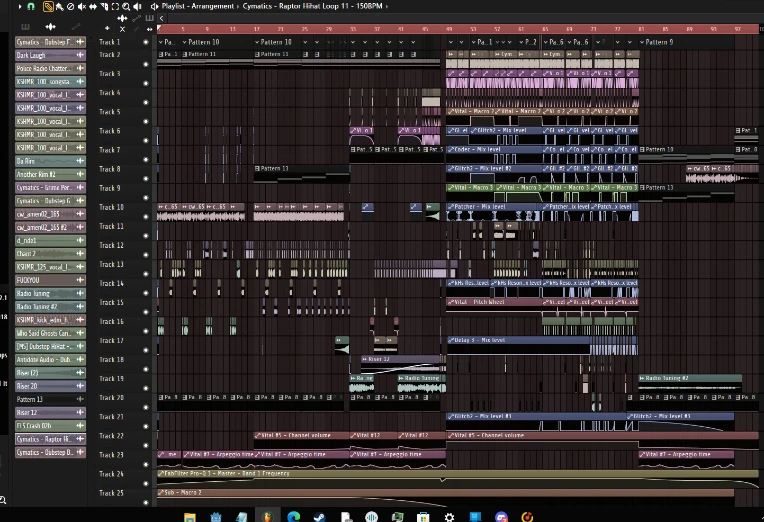This screenshot has height=522, width=764.
Task: Select the Delete tool
Action: [71, 6]
